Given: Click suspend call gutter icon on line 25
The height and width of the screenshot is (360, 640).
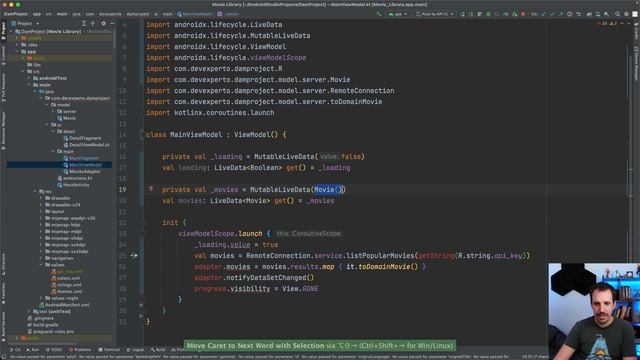Looking at the screenshot, I should (134, 256).
